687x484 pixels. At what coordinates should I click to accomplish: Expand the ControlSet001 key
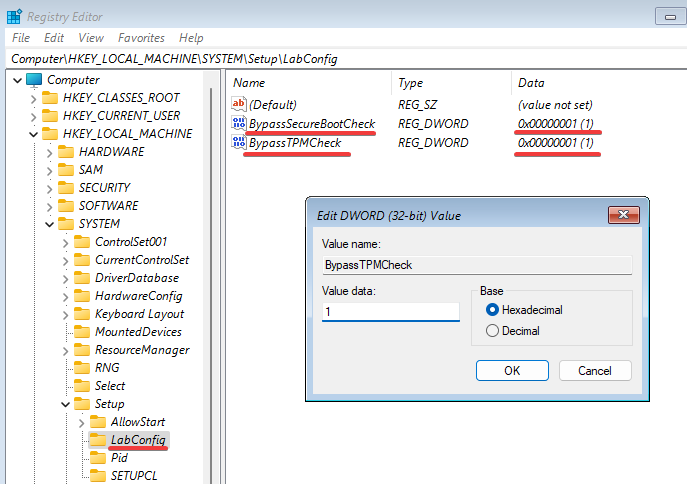[65, 242]
